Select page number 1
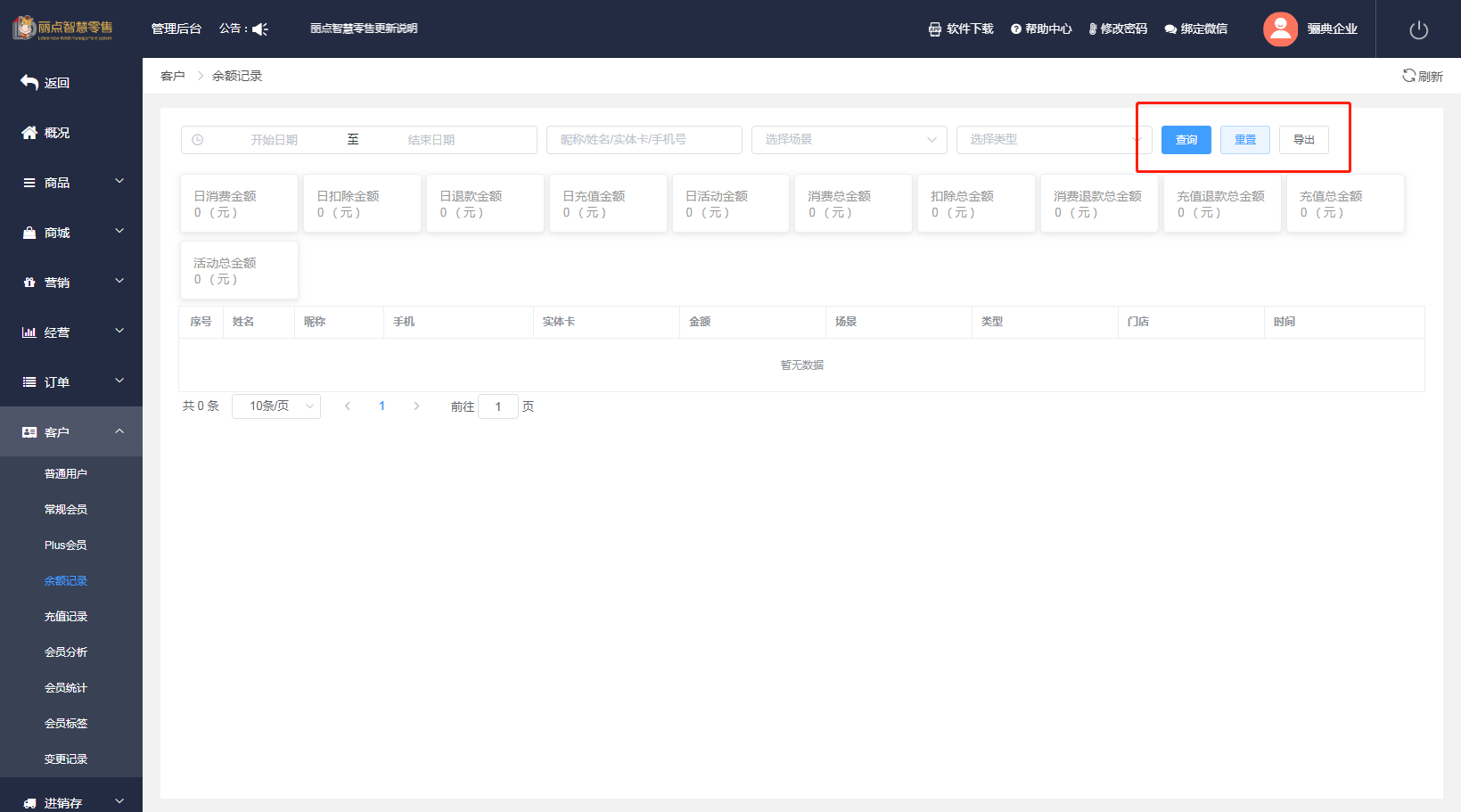The height and width of the screenshot is (812, 1461). (x=382, y=406)
